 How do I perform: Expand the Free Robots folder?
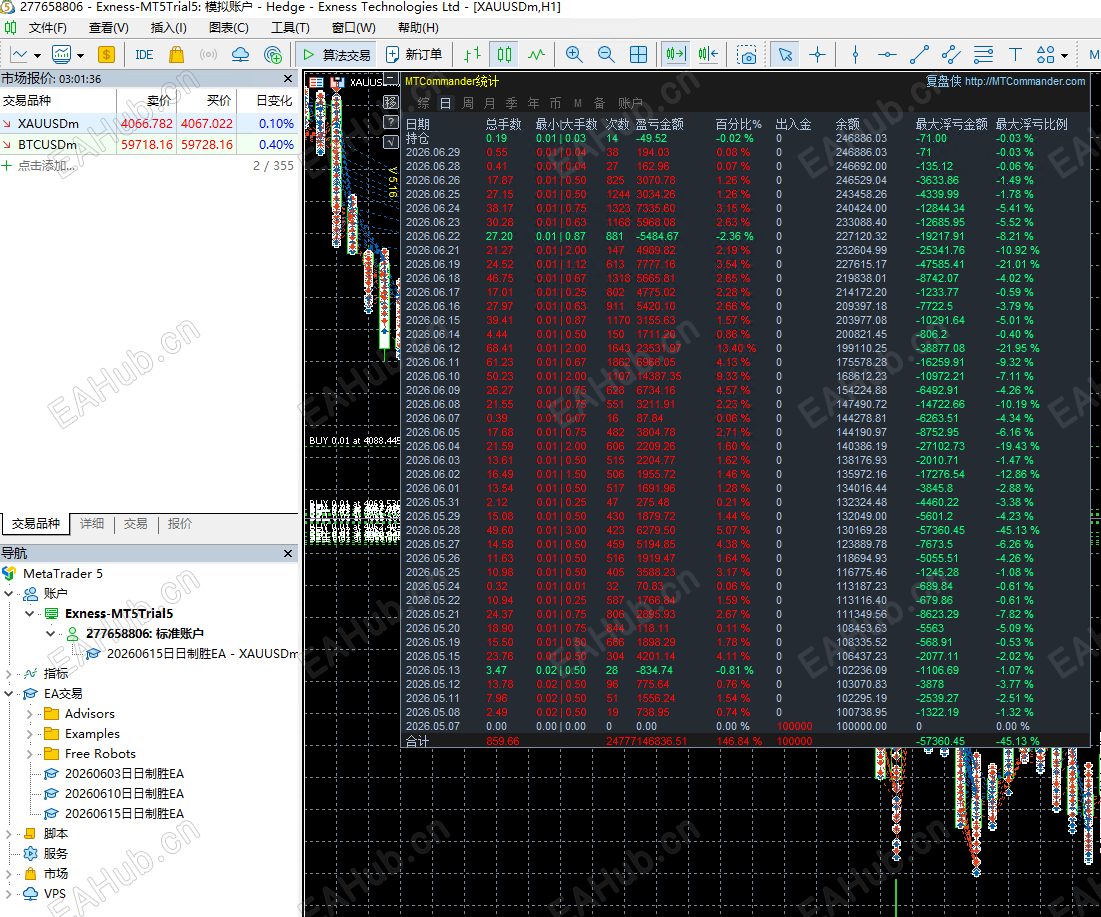tap(29, 754)
